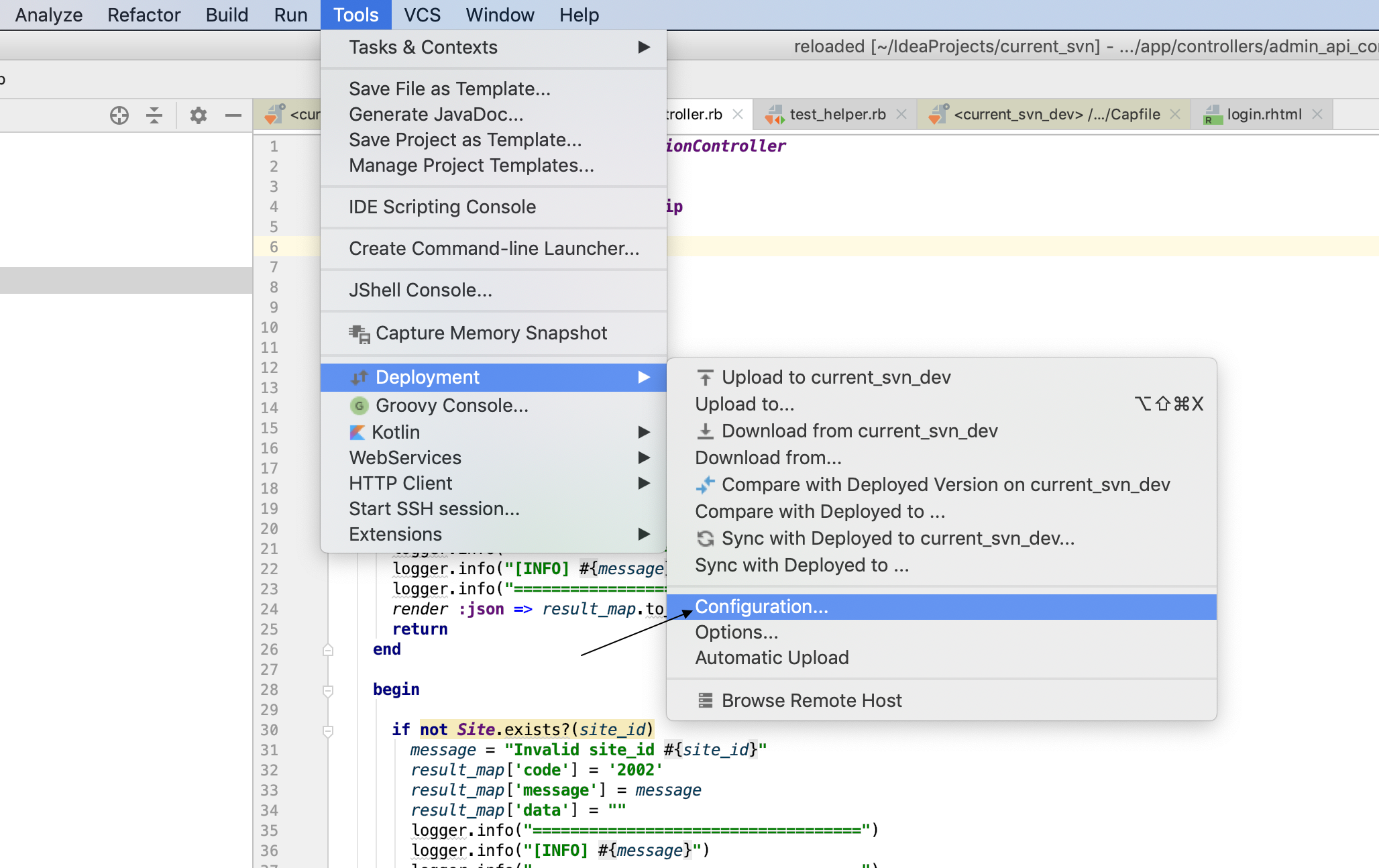Select Save Project as Template...
Viewport: 1379px width, 868px height.
pyautogui.click(x=494, y=140)
